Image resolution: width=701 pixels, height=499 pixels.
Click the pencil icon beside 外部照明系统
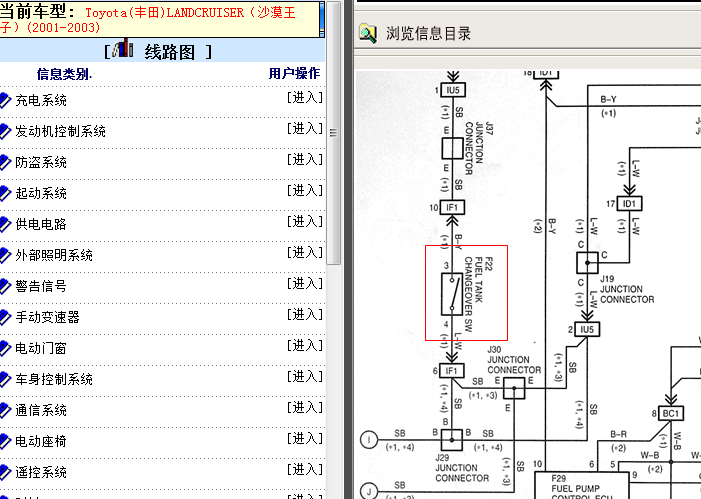click(5, 255)
